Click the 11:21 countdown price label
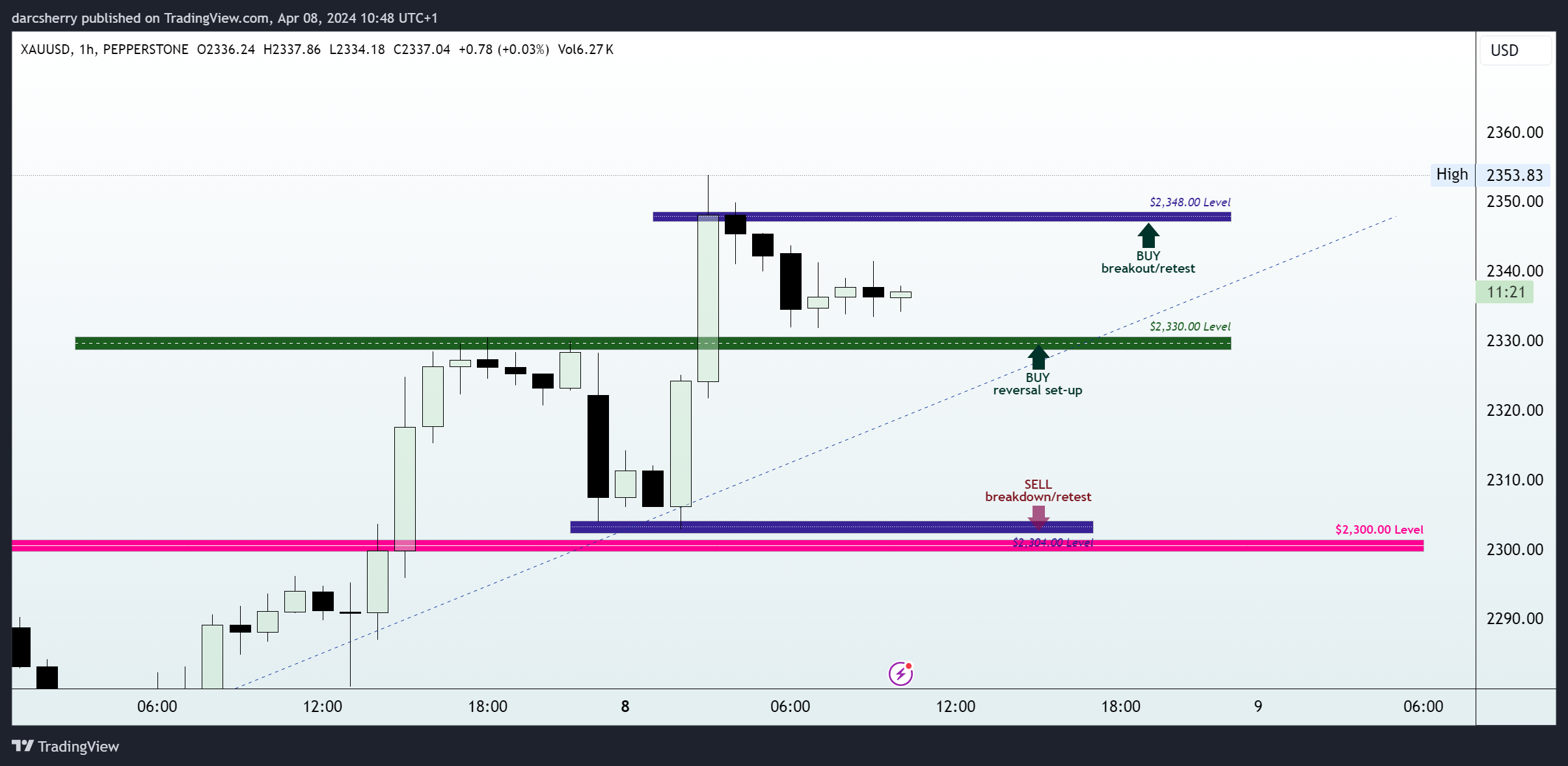This screenshot has width=1568, height=766. click(x=1505, y=292)
